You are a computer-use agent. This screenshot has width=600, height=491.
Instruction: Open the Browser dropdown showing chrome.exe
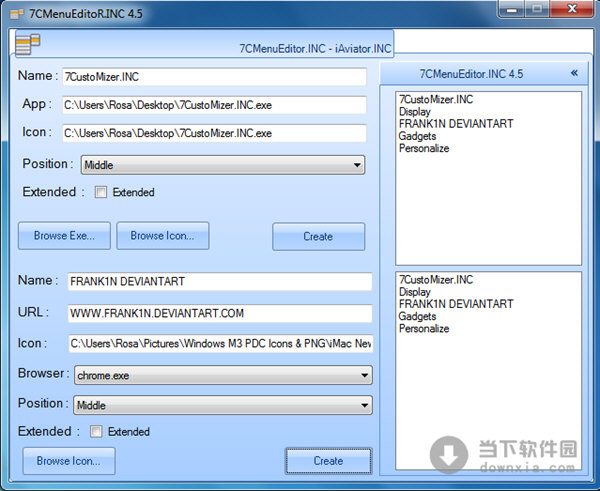coord(223,375)
